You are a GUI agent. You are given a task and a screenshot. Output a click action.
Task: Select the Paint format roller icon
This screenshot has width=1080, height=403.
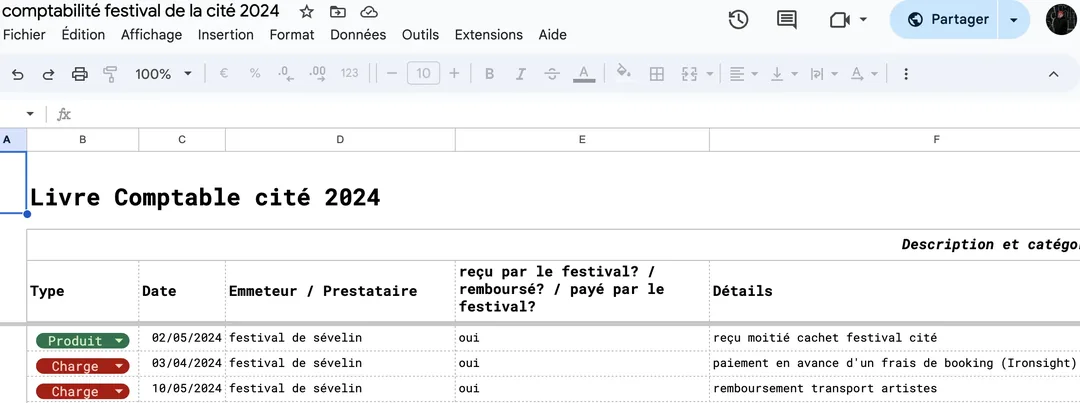(110, 74)
